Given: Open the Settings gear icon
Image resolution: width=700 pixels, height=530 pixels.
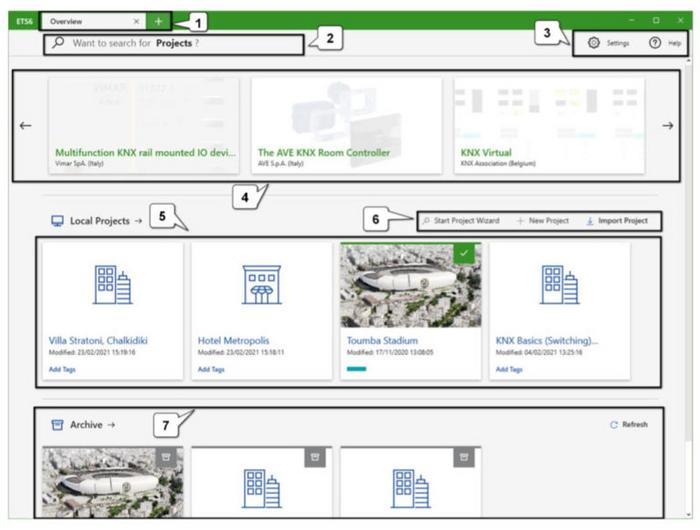Looking at the screenshot, I should coord(593,43).
